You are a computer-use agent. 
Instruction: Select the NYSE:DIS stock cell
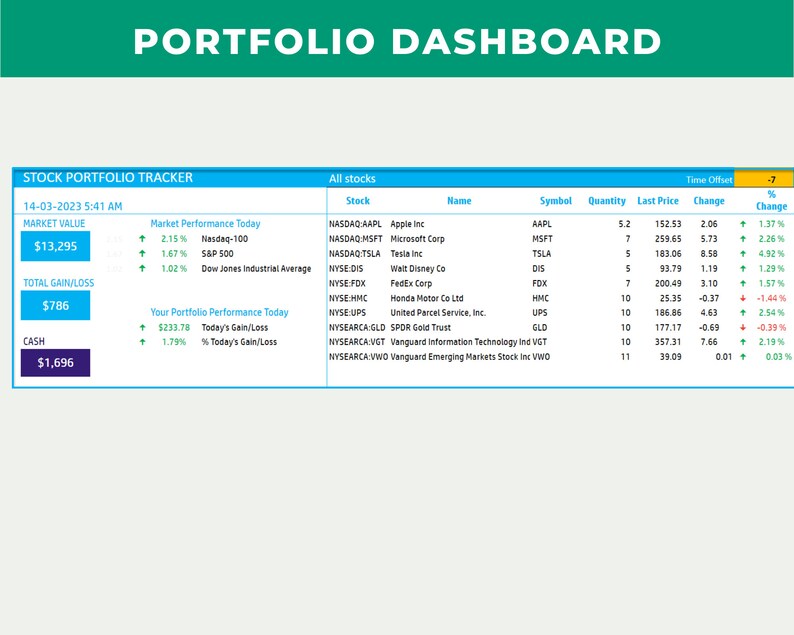346,268
